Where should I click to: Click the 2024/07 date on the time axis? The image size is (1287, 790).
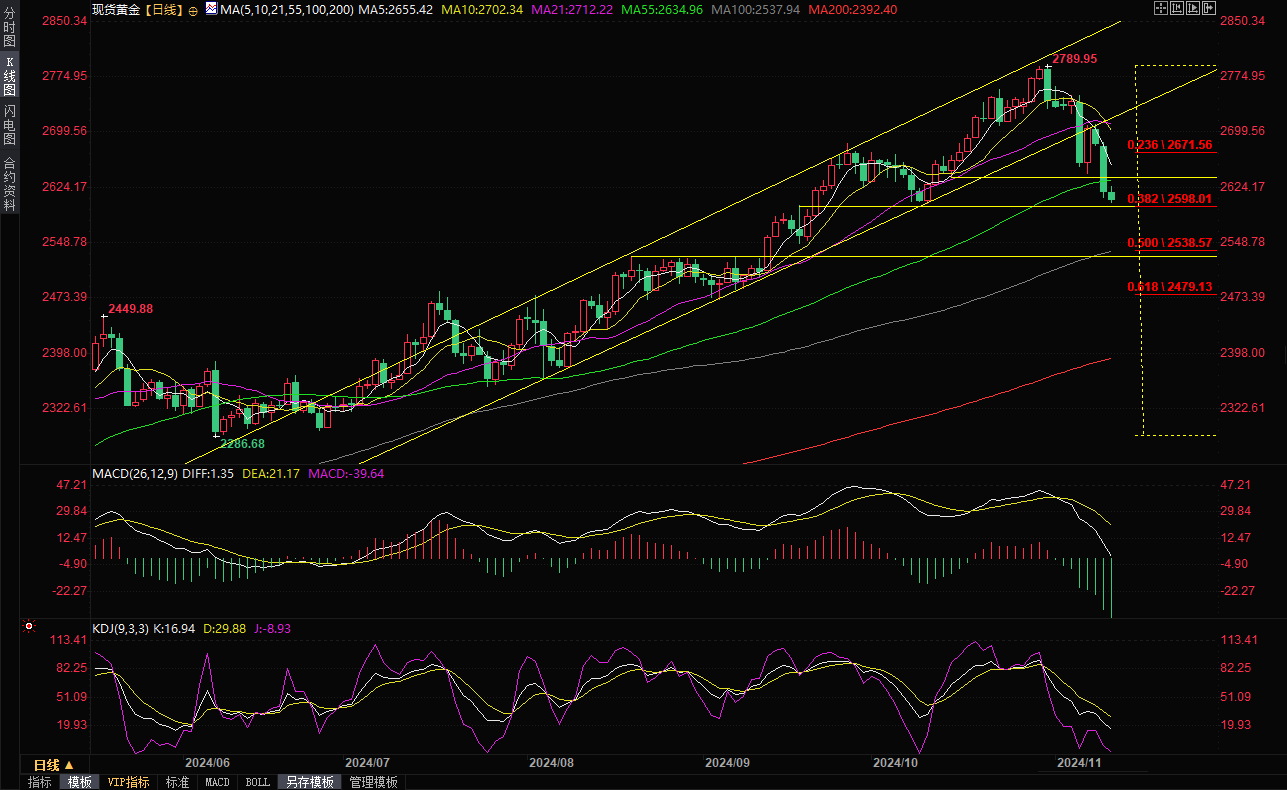(x=367, y=762)
